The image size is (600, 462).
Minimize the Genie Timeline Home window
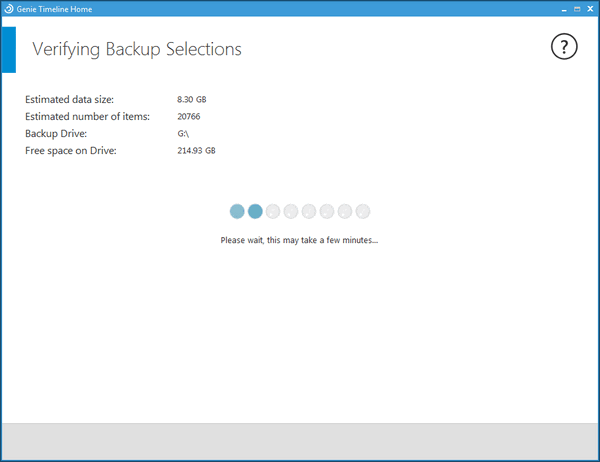pos(564,10)
